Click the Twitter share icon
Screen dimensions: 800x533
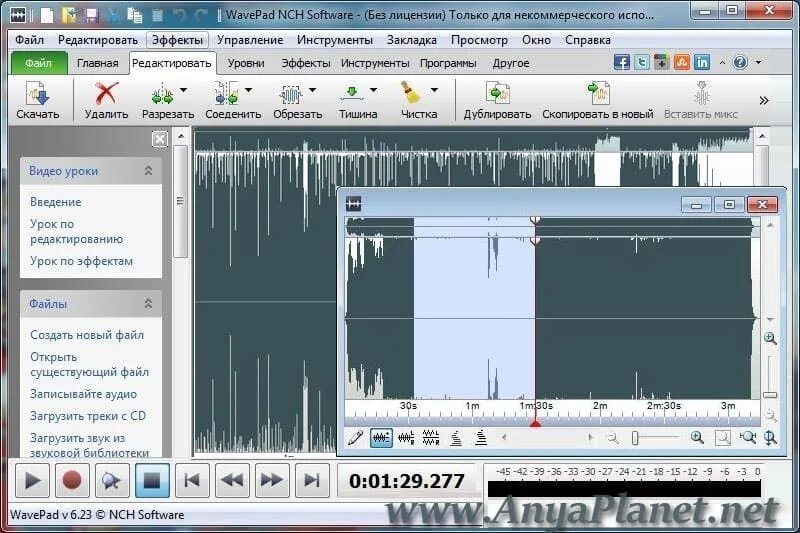click(641, 62)
